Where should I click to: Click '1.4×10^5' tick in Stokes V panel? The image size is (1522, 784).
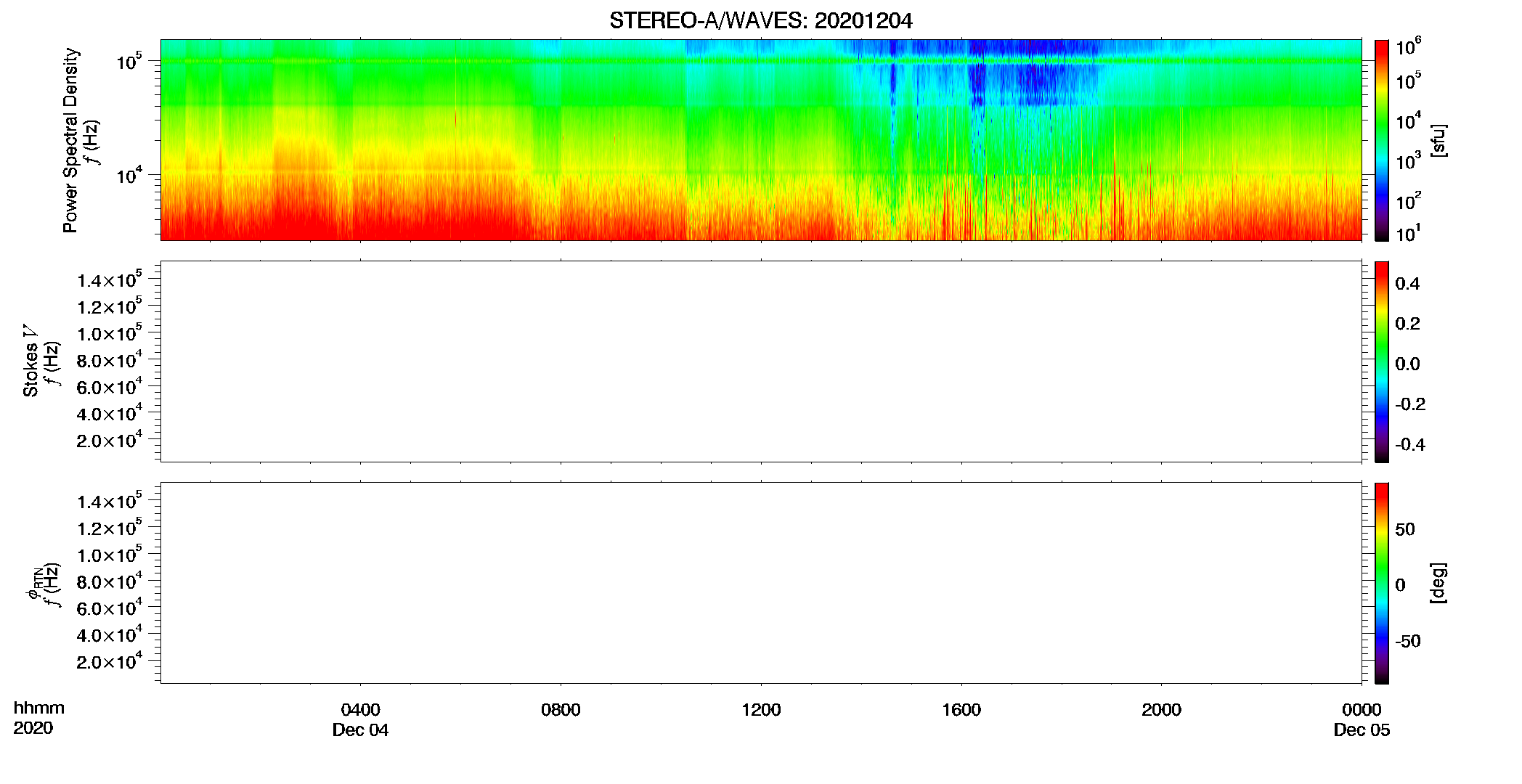pos(110,279)
